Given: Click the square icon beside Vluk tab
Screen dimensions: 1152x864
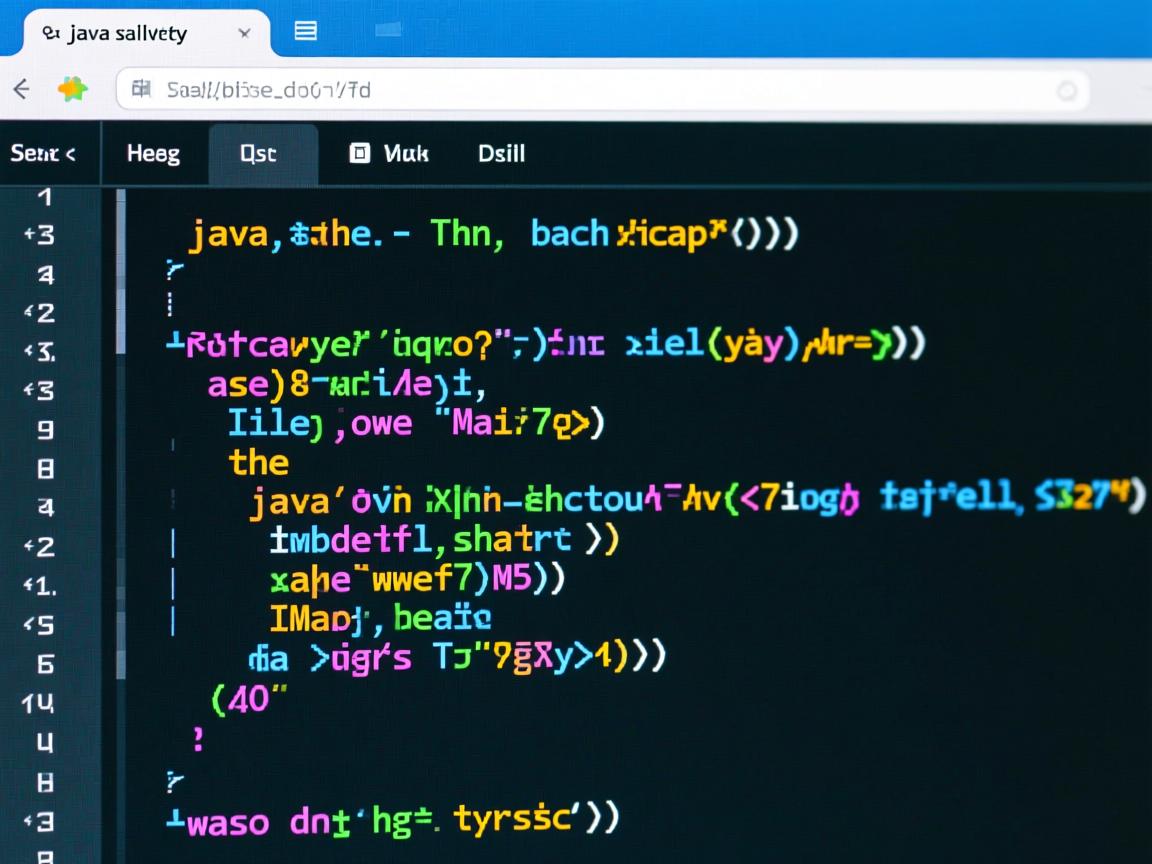Looking at the screenshot, I should point(359,153).
